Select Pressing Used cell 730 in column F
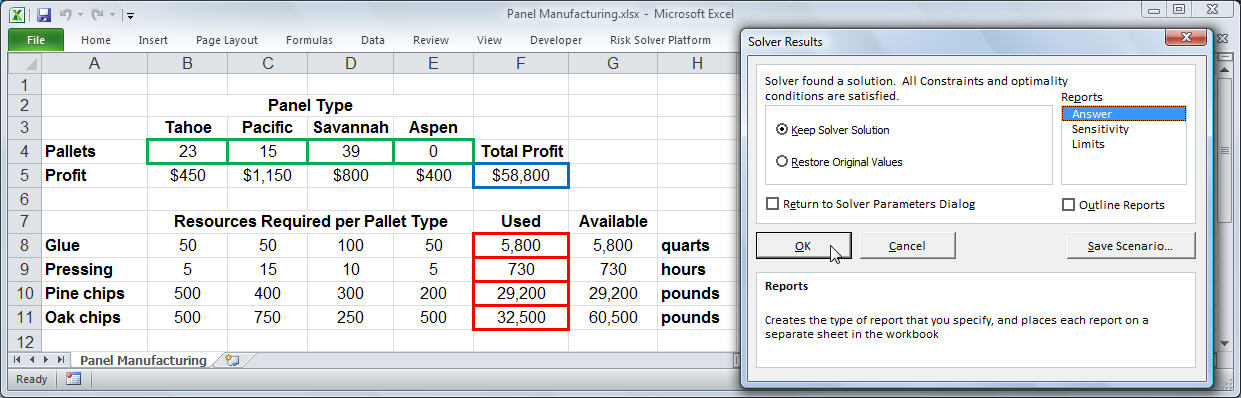This screenshot has height=398, width=1241. coord(520,269)
